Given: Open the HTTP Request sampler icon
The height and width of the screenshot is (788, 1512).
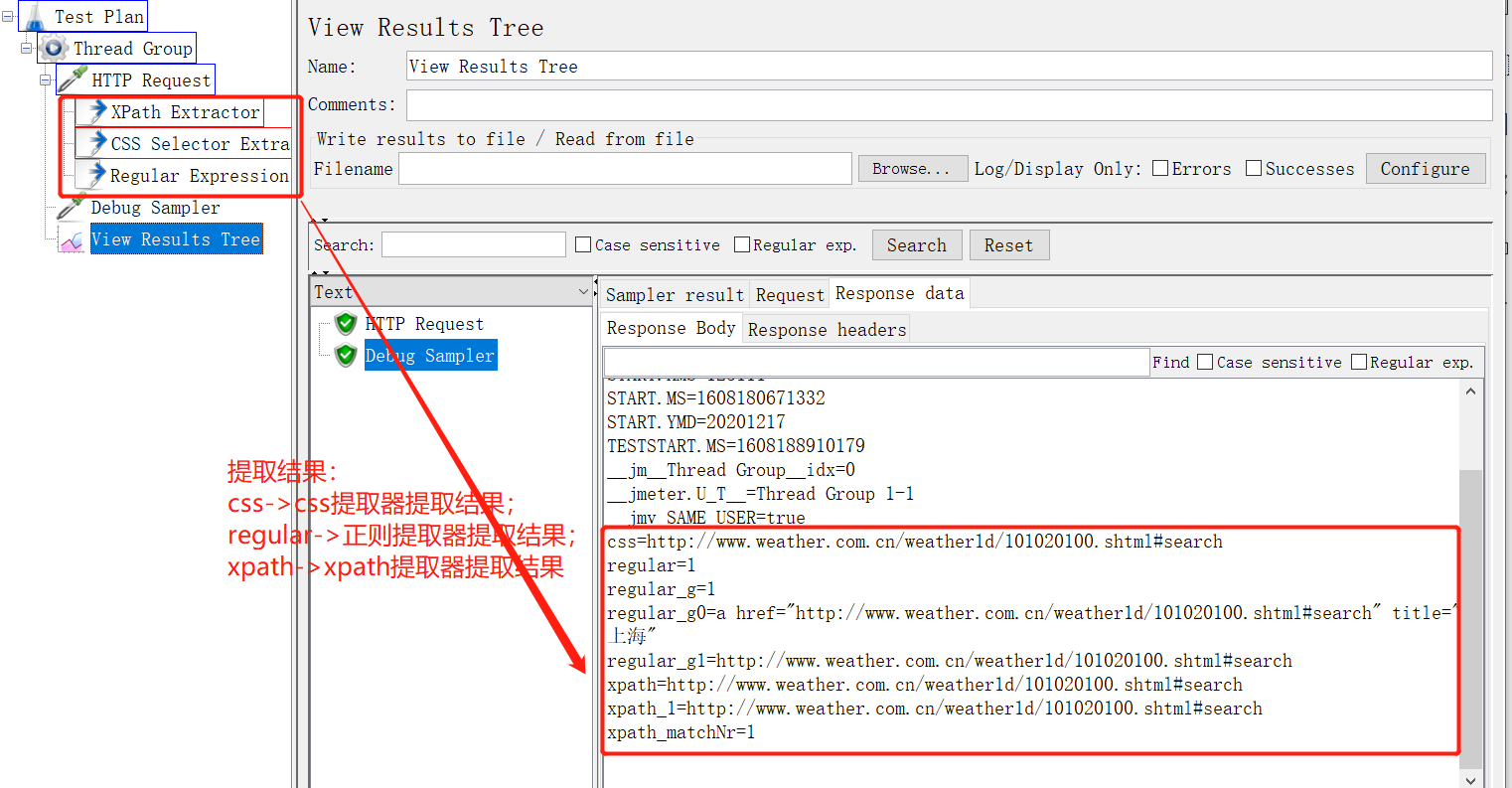Looking at the screenshot, I should click(x=73, y=79).
